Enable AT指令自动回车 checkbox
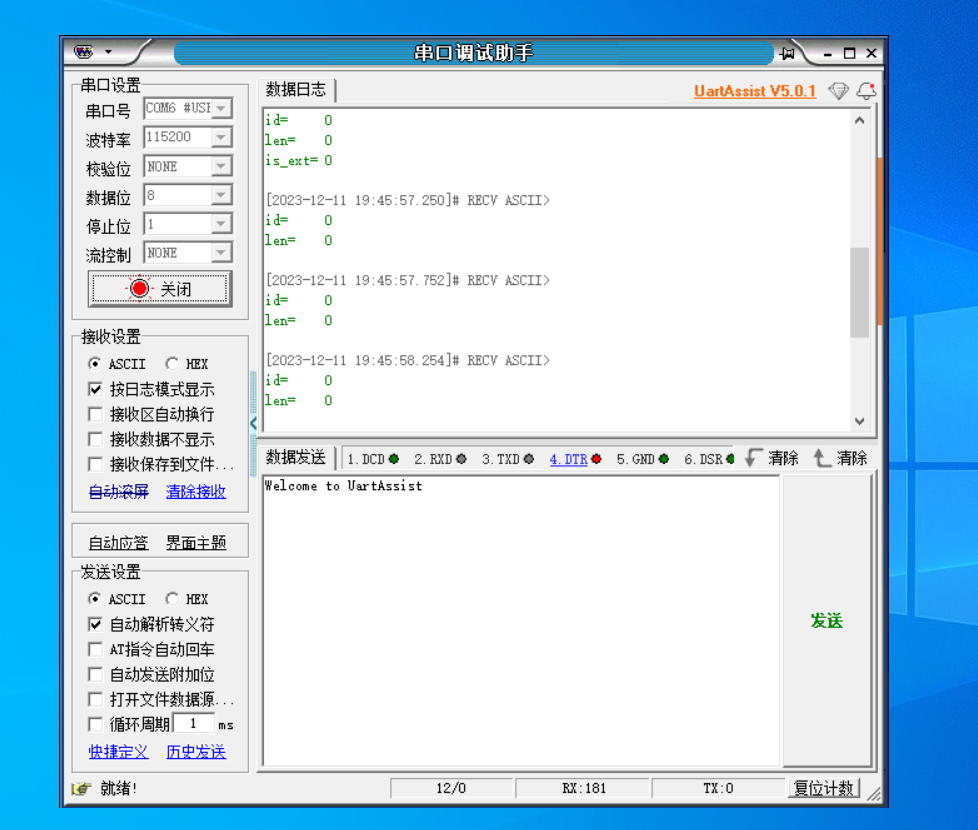 [x=95, y=650]
